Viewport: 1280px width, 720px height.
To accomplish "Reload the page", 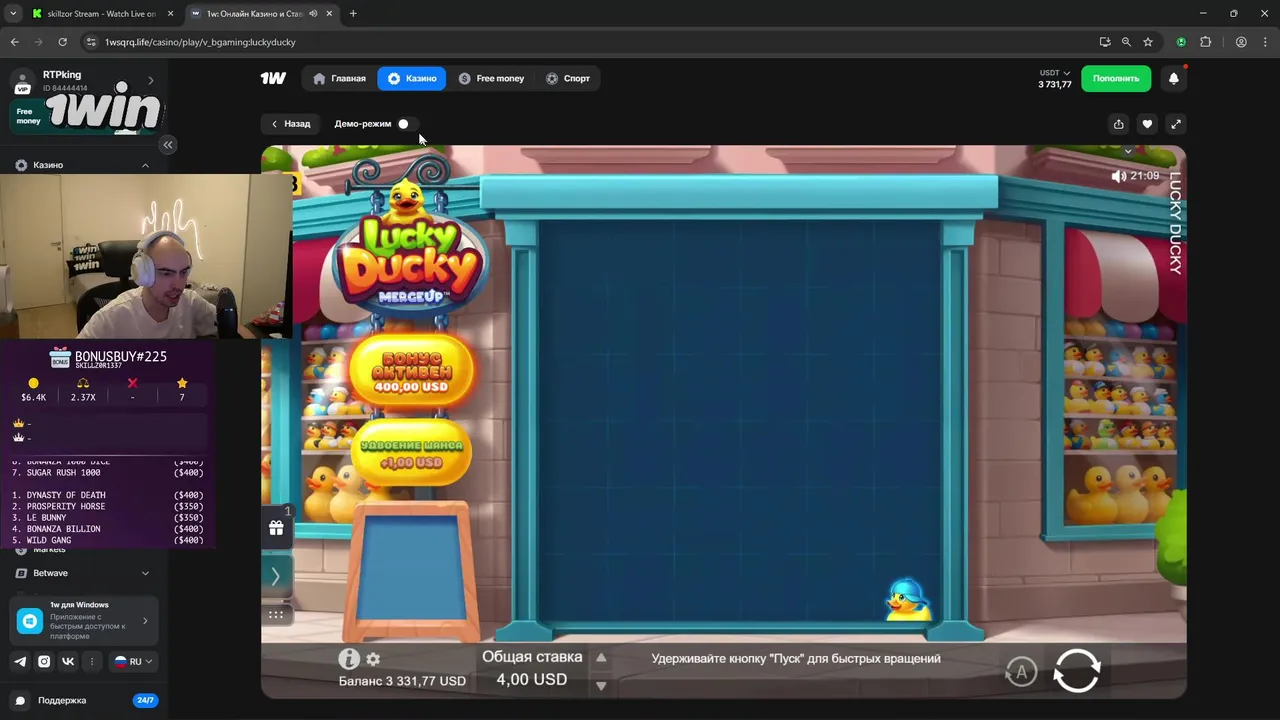I will pyautogui.click(x=62, y=42).
